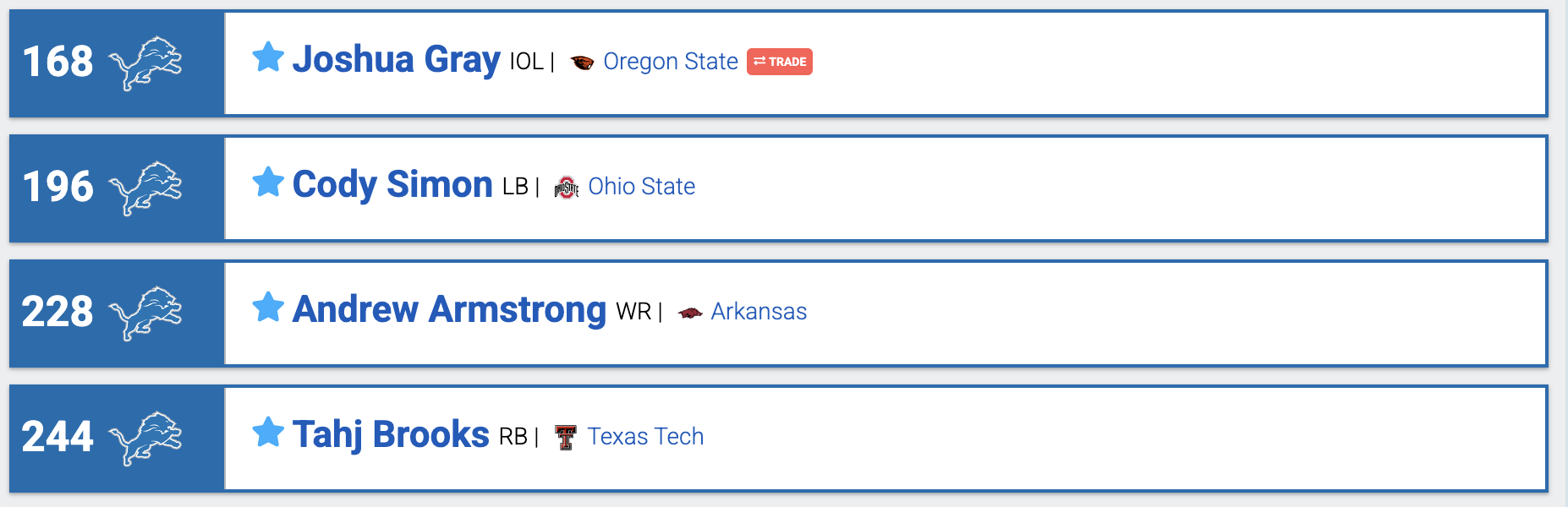Open Tahj Brooks player profile
Screen dimensions: 1568x507
(x=391, y=435)
